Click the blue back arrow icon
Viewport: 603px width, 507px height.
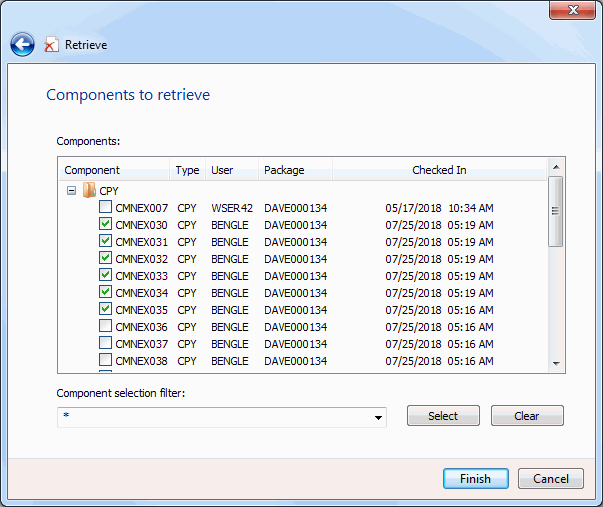click(22, 45)
